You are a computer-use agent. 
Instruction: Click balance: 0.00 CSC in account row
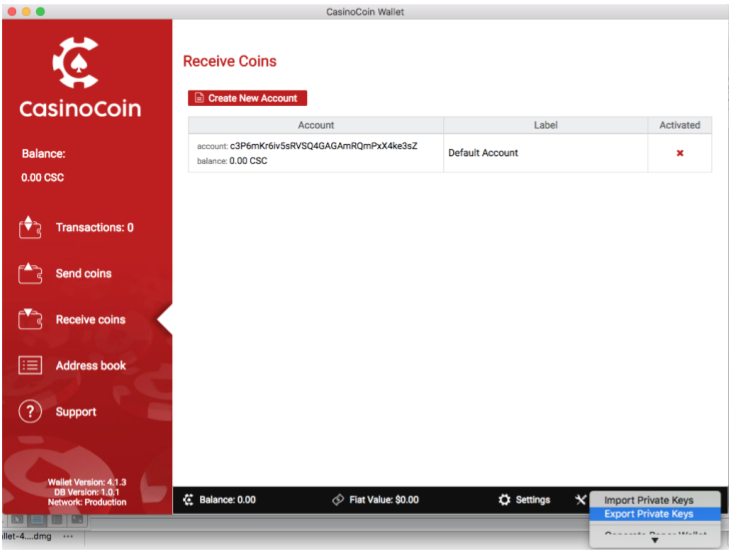(x=232, y=161)
